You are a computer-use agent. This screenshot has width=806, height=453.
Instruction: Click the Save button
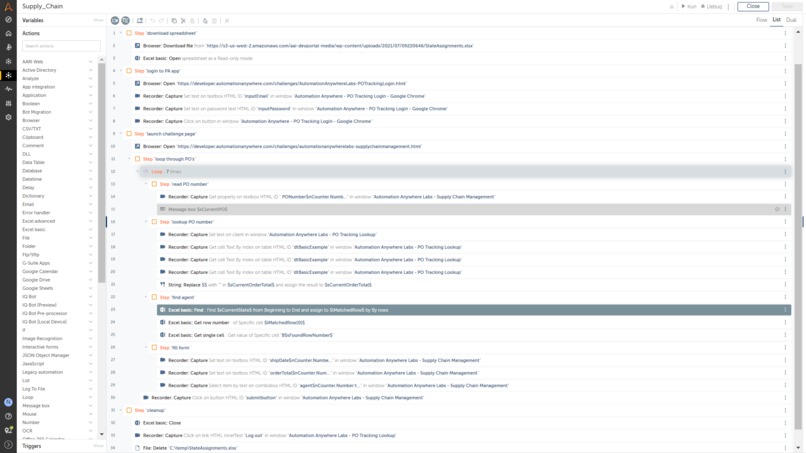click(786, 6)
